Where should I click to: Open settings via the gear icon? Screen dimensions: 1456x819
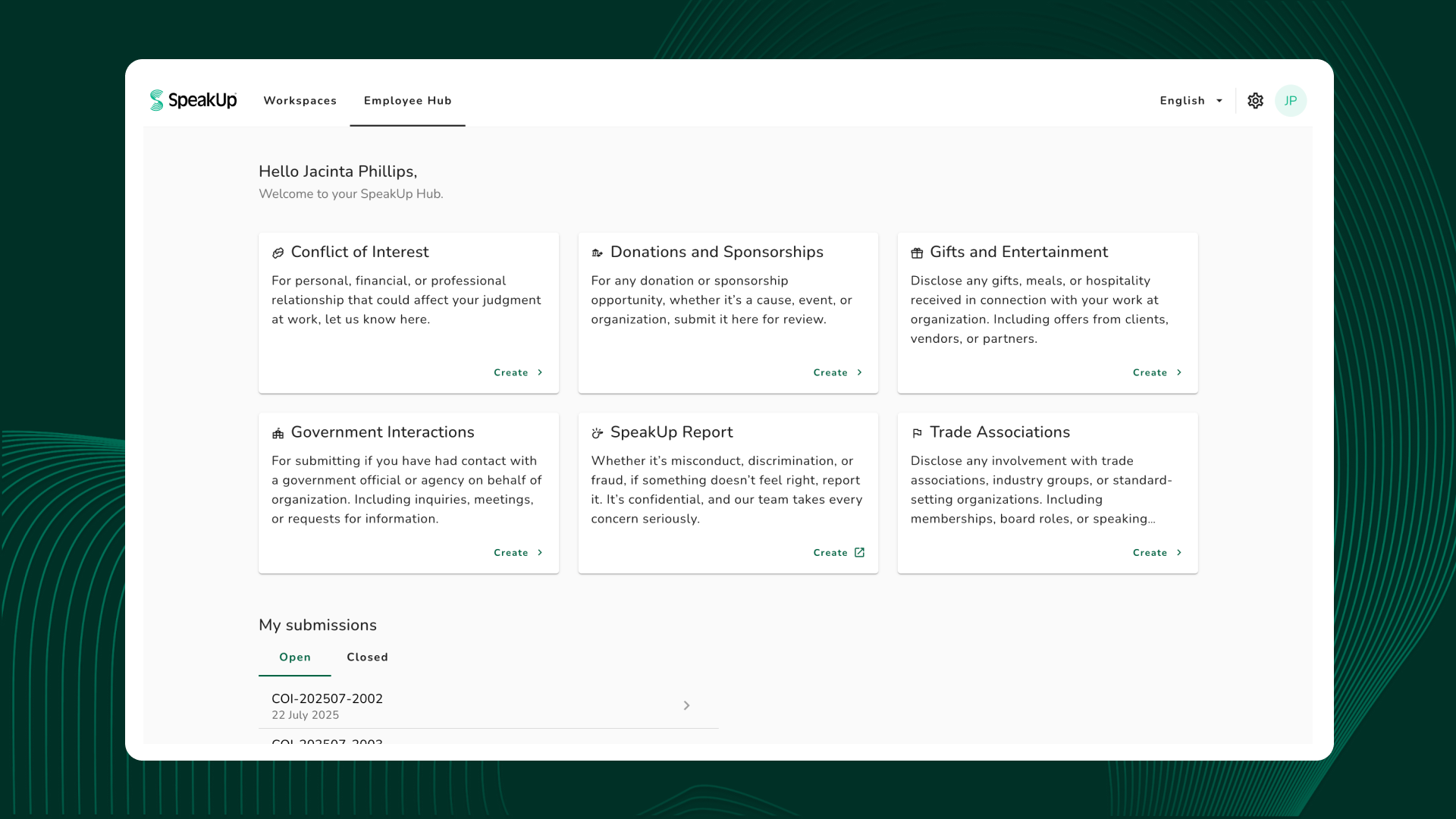(1255, 101)
